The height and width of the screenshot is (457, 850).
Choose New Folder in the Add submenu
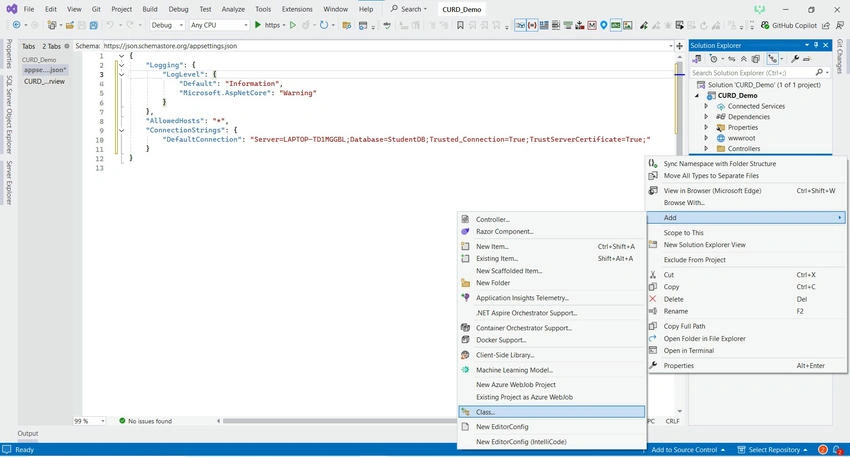pos(552,283)
